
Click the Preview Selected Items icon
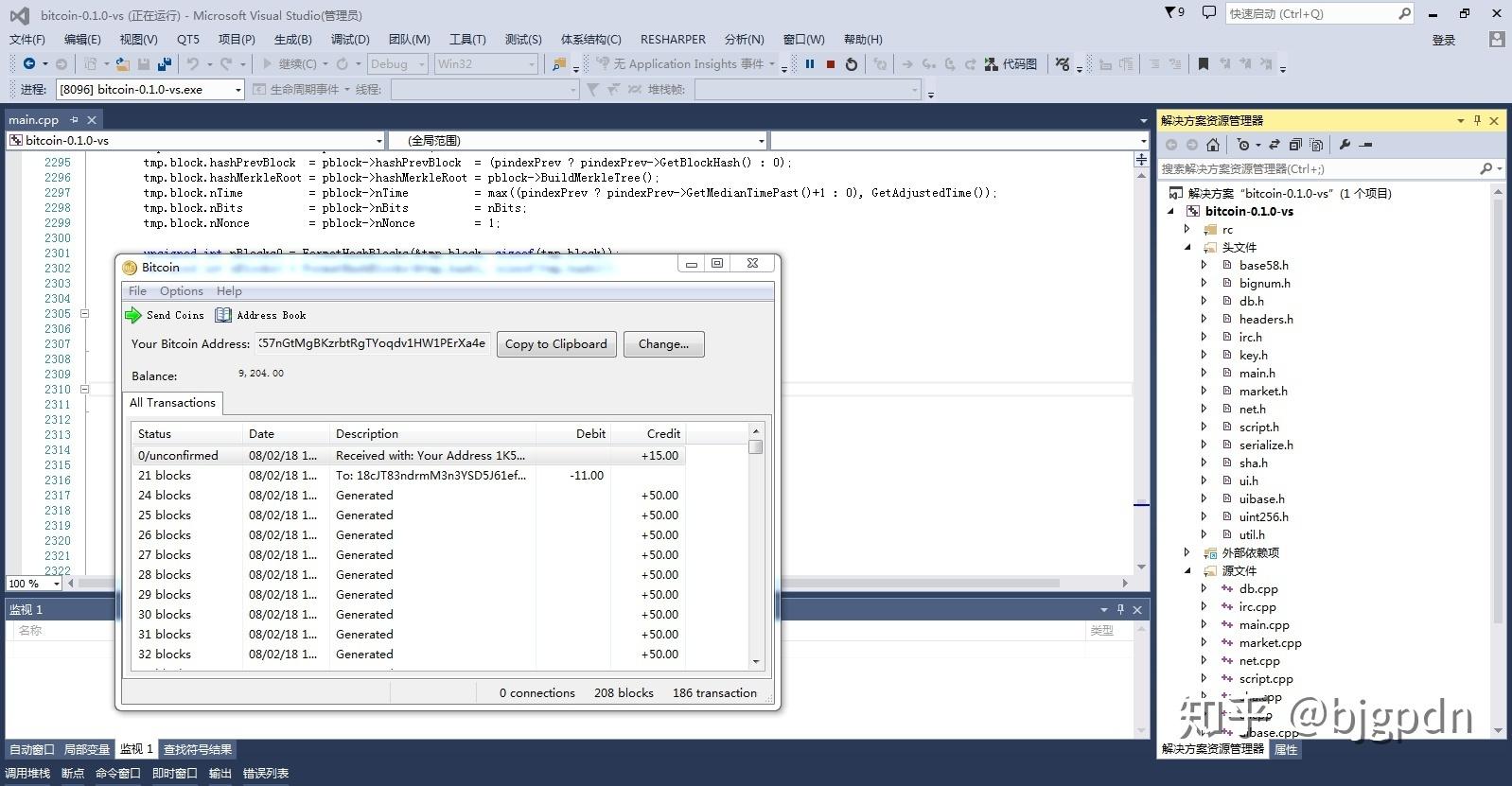click(1365, 145)
